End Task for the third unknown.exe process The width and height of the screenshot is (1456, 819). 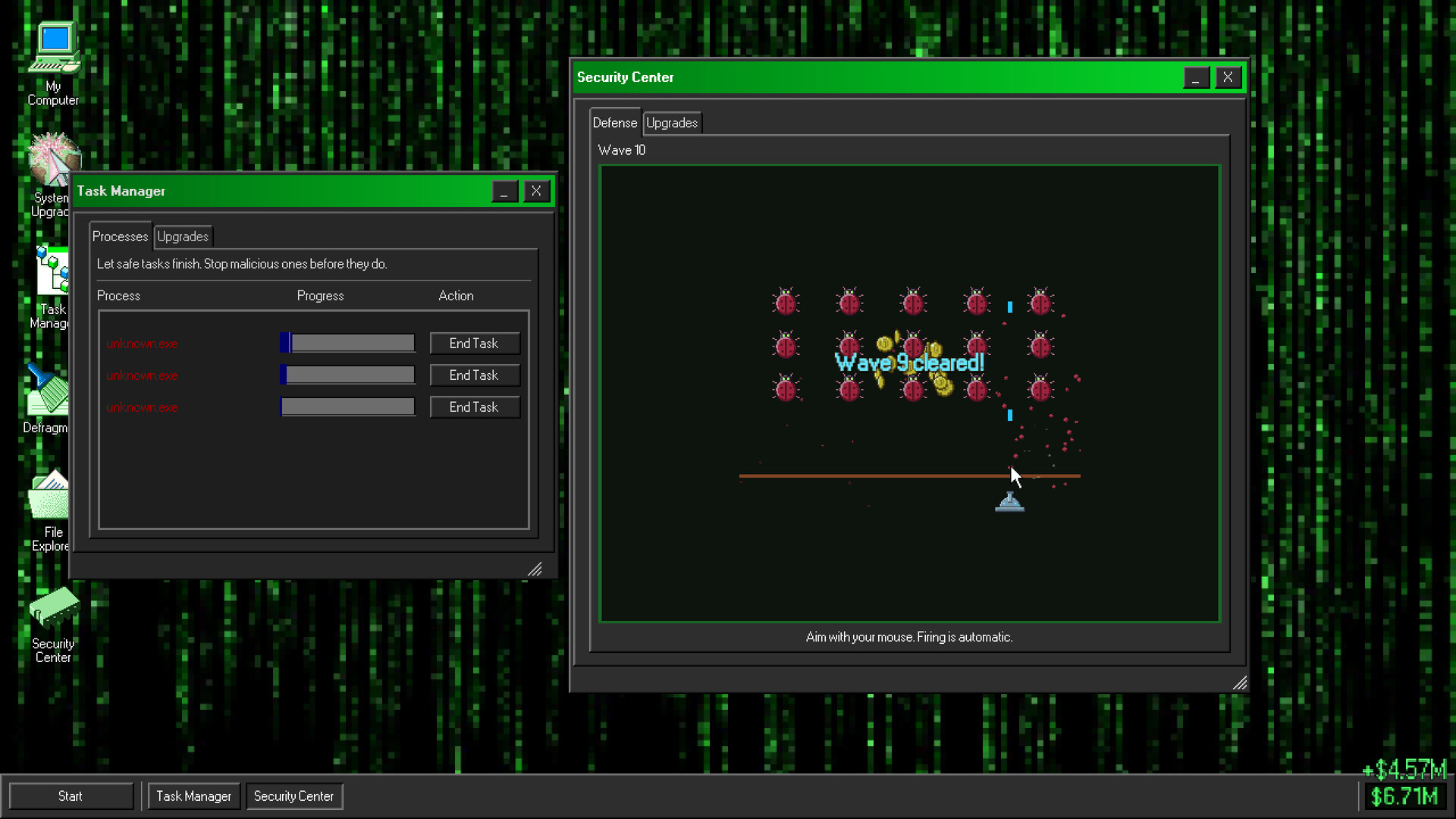click(475, 407)
